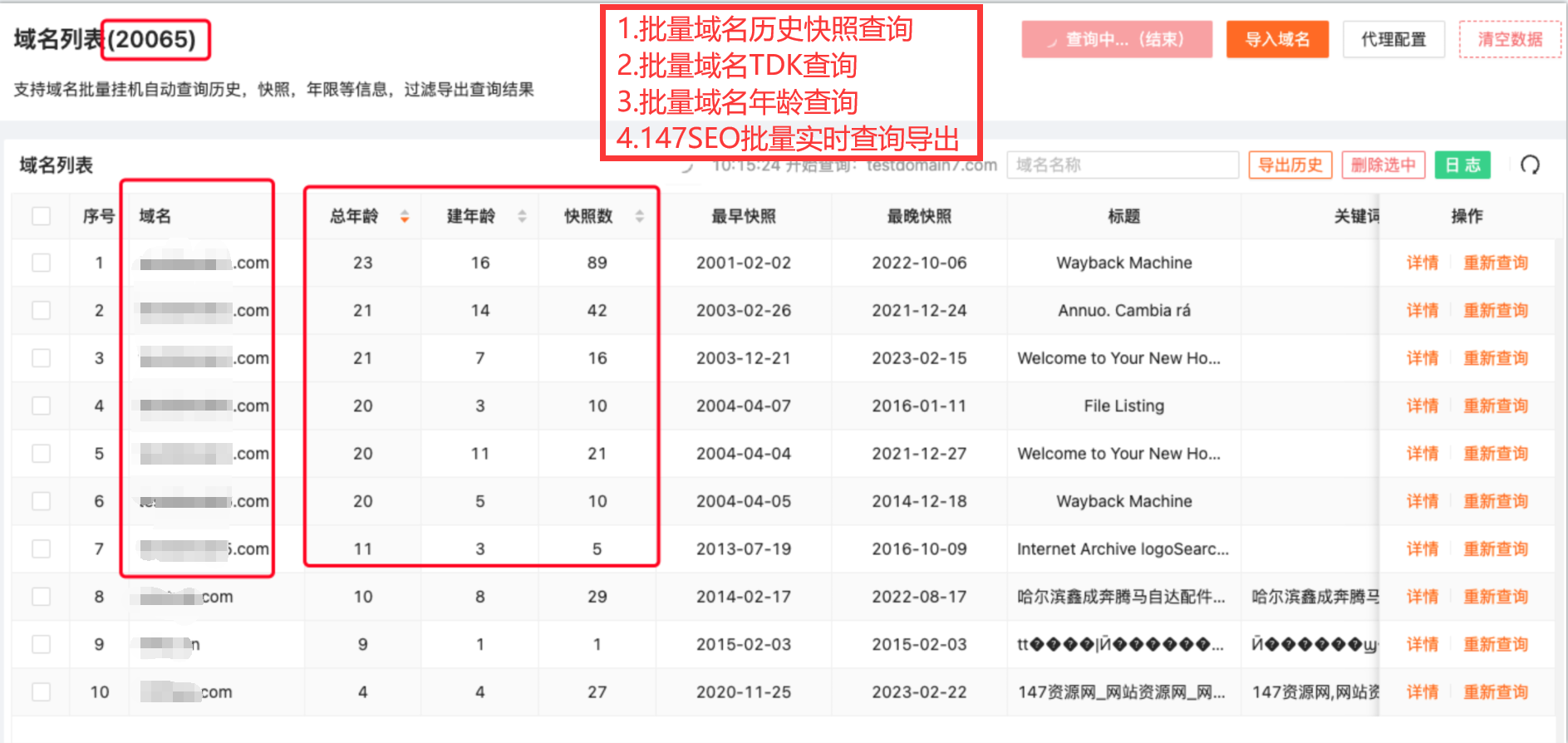Image resolution: width=1568 pixels, height=743 pixels.
Task: Click the title cell 'File Listing'
Action: 1124,406
